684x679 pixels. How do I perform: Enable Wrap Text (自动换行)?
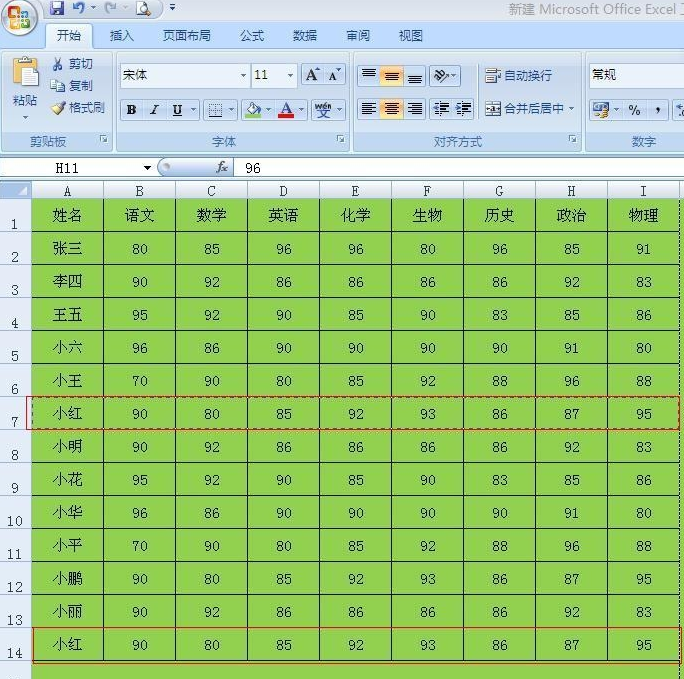[518, 75]
